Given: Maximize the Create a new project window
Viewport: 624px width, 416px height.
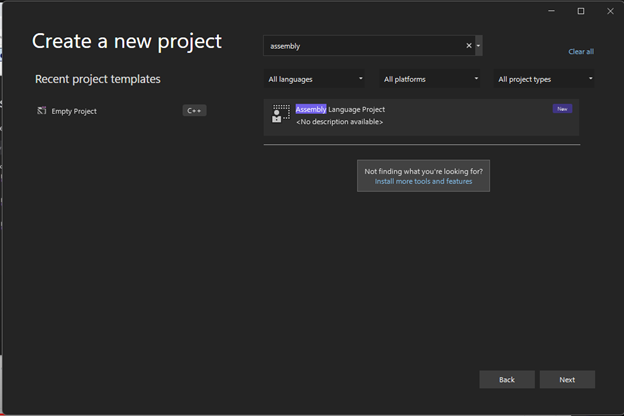Looking at the screenshot, I should coord(581,11).
